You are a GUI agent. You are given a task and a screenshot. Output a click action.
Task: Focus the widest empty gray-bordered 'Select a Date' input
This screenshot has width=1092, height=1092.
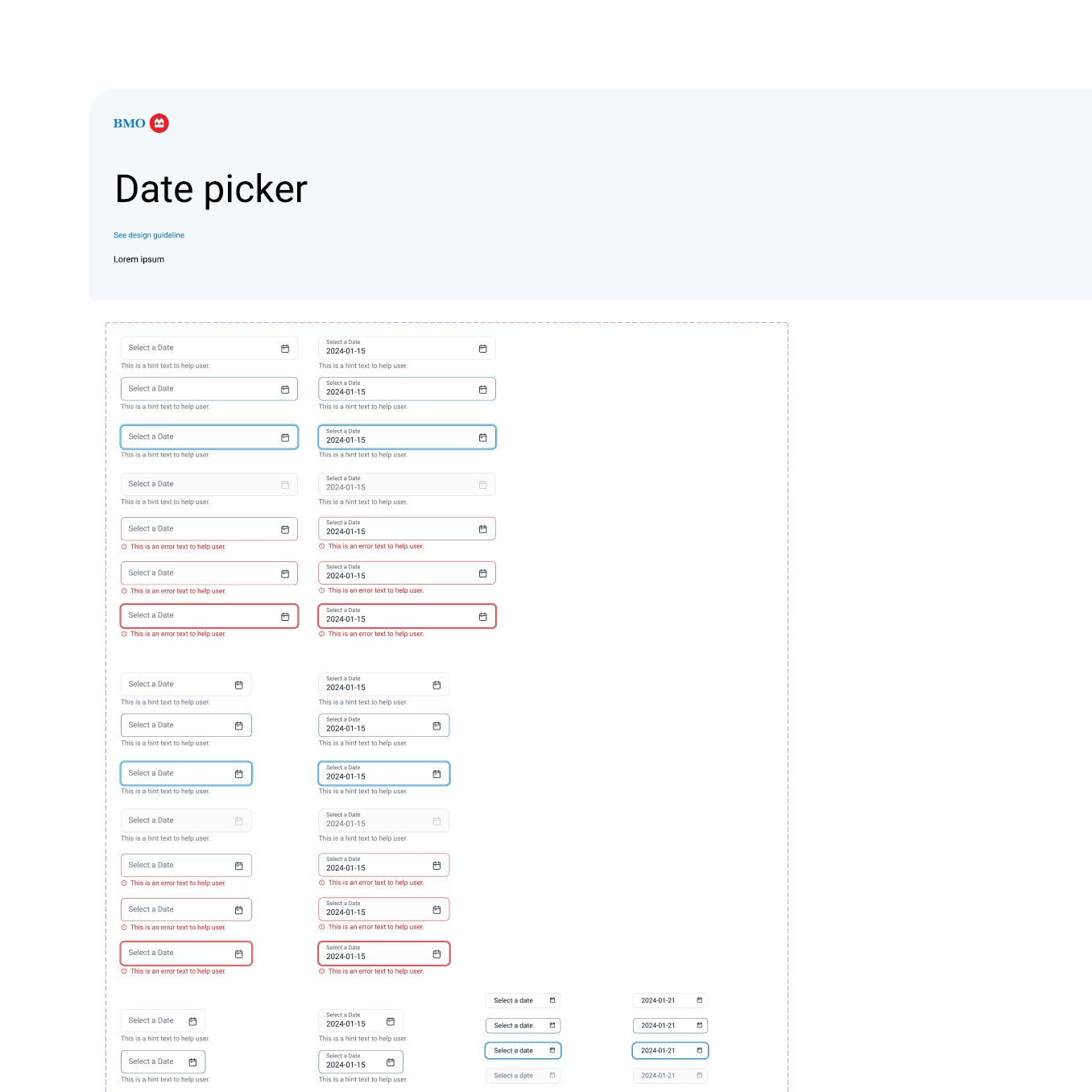coord(209,348)
